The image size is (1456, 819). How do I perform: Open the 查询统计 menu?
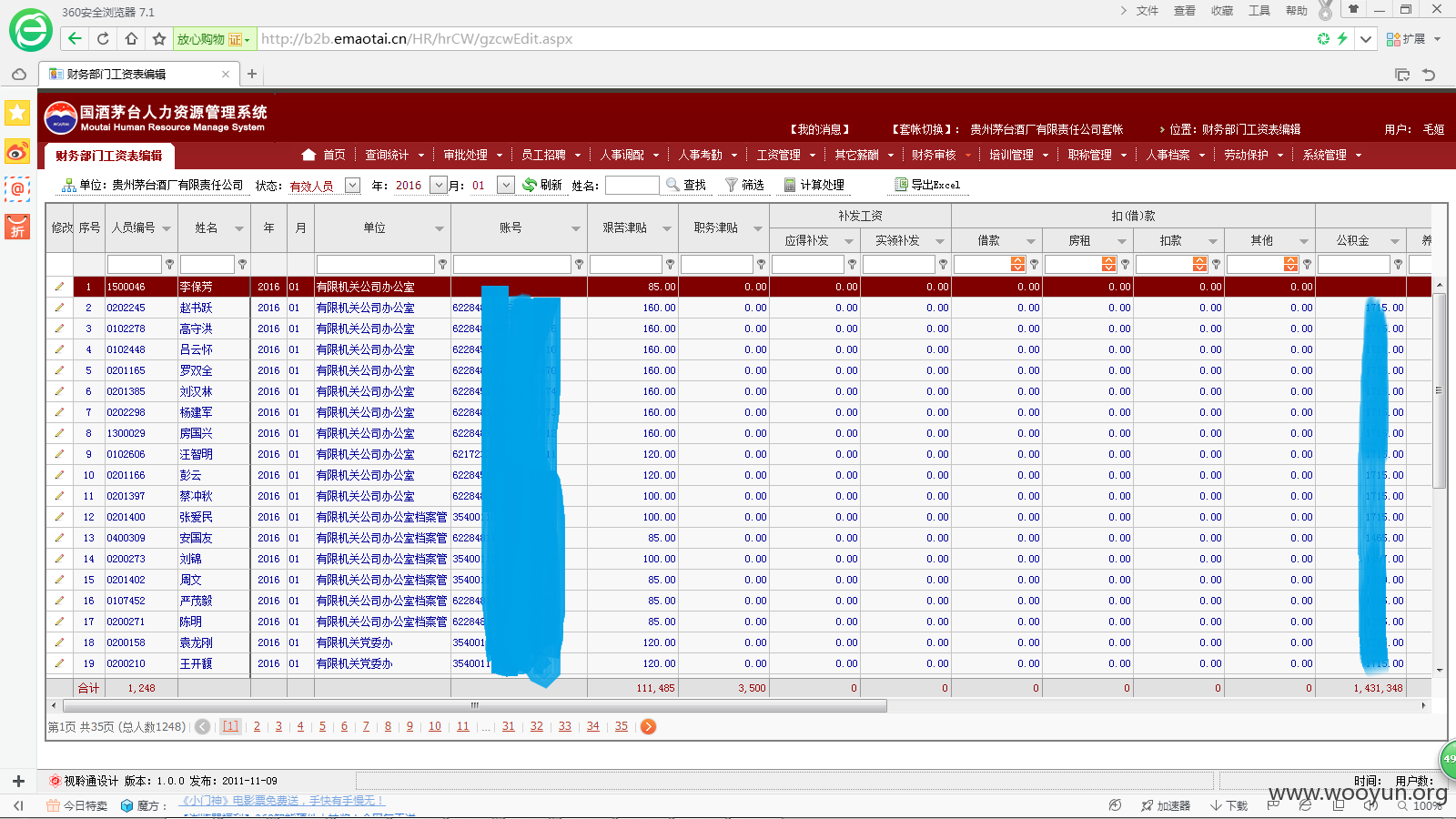tap(393, 155)
